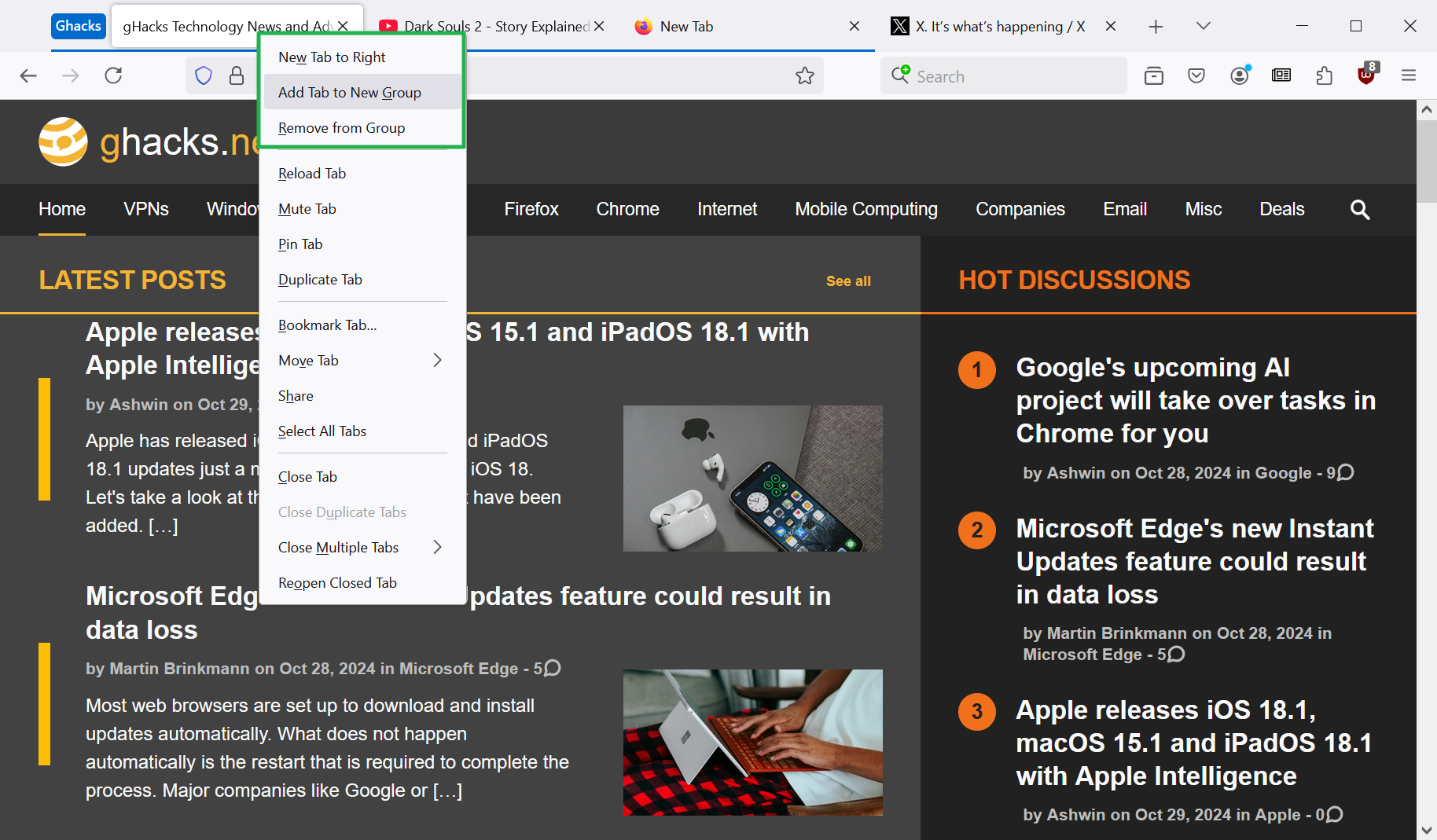Click the See all link
Image resolution: width=1437 pixels, height=840 pixels.
848,281
